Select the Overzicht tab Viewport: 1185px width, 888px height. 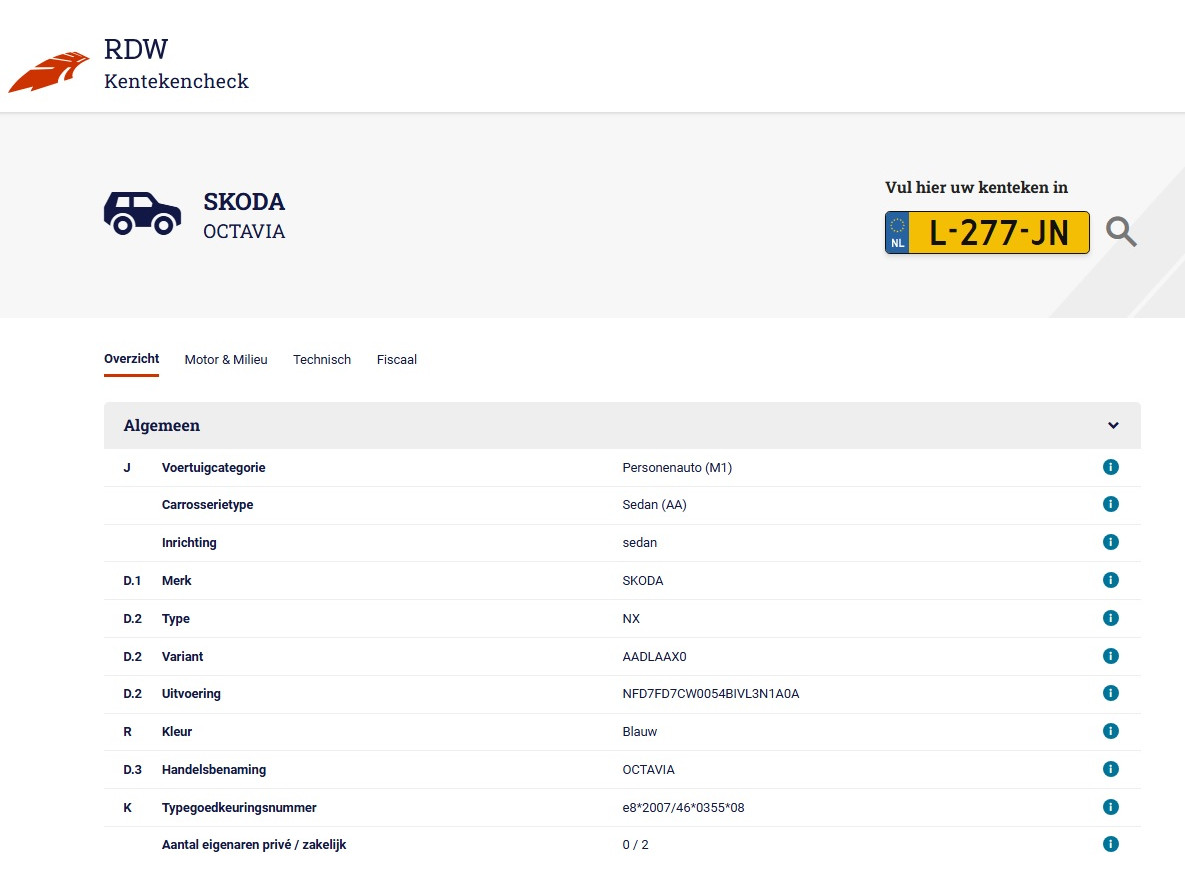131,360
